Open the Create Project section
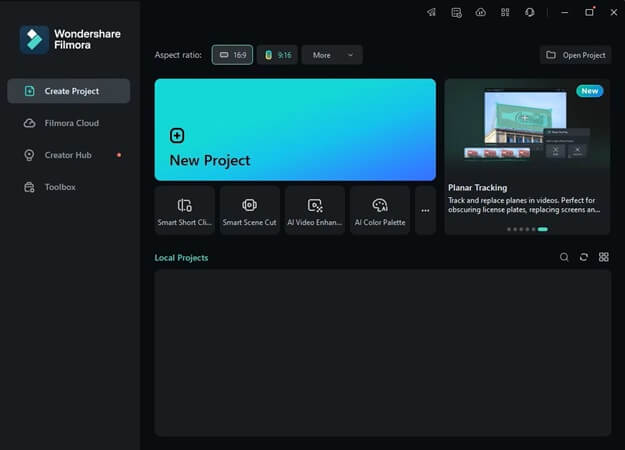The image size is (625, 450). tap(69, 91)
